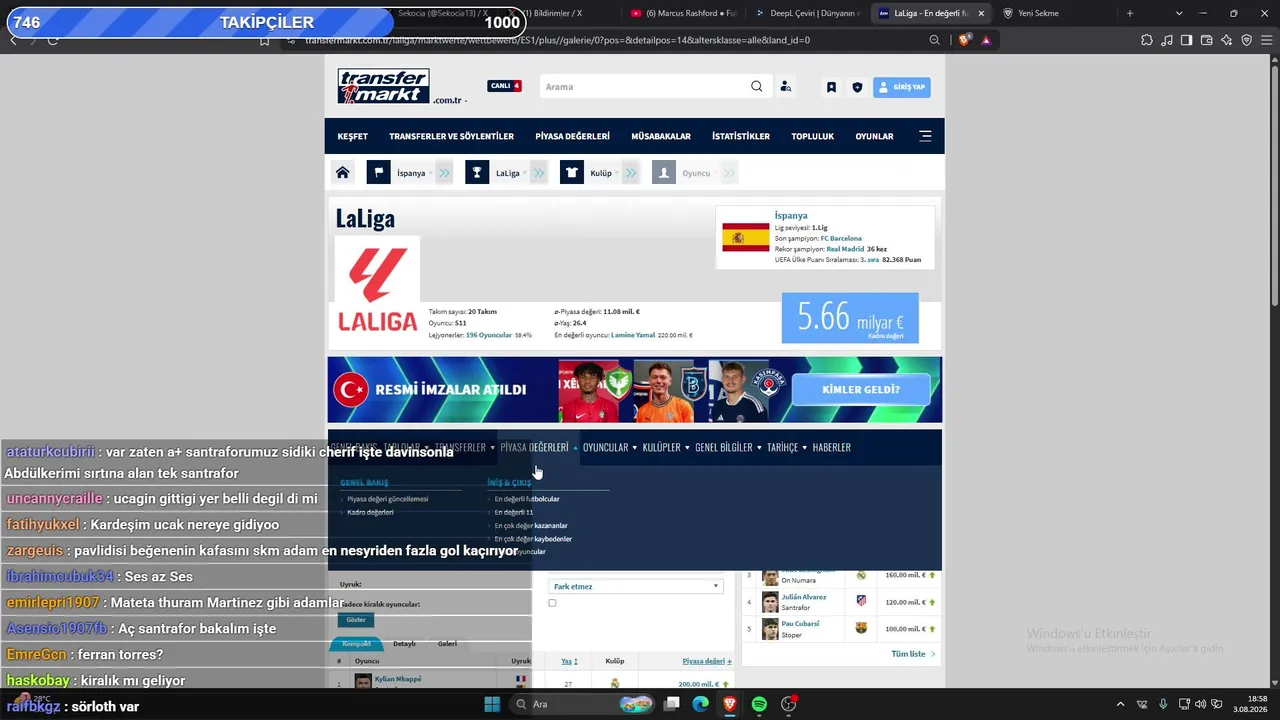
Task: Click the flag icon in breadcrumb
Action: [378, 173]
